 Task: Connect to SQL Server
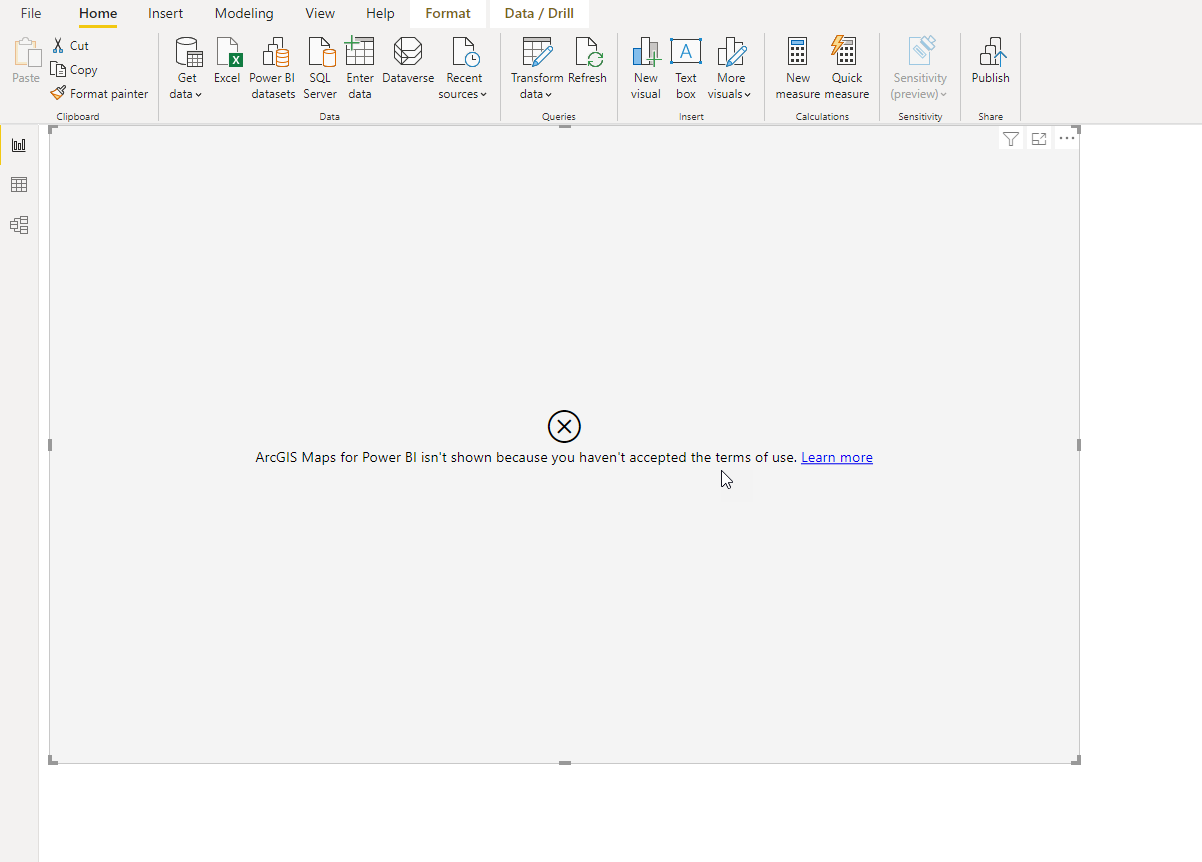click(320, 68)
